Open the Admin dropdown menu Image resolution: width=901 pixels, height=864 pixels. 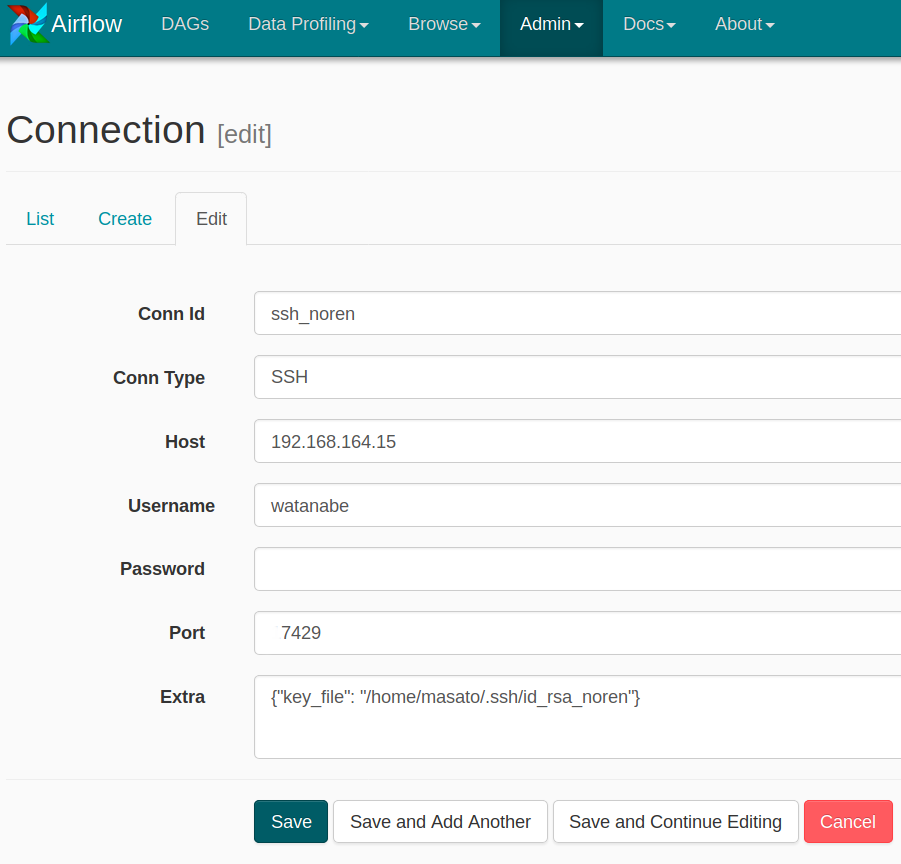click(x=551, y=24)
